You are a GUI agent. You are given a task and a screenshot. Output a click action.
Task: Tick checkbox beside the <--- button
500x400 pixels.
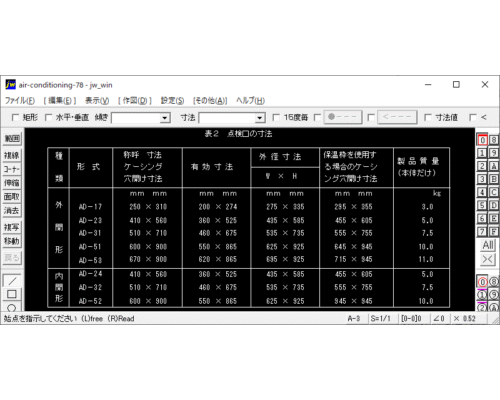371,117
